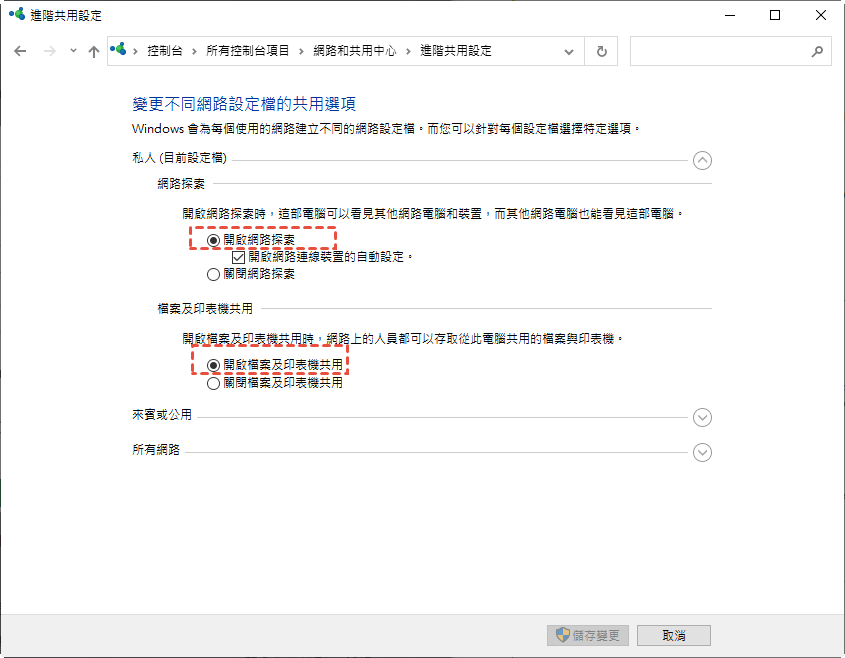Toggle 開啟網路連線裝置的自動設定 checkbox
Image resolution: width=845 pixels, height=658 pixels.
click(238, 258)
